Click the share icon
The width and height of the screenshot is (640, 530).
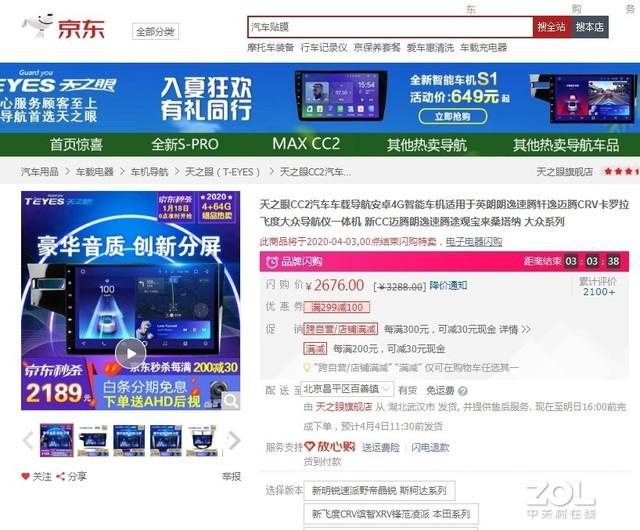pyautogui.click(x=60, y=476)
